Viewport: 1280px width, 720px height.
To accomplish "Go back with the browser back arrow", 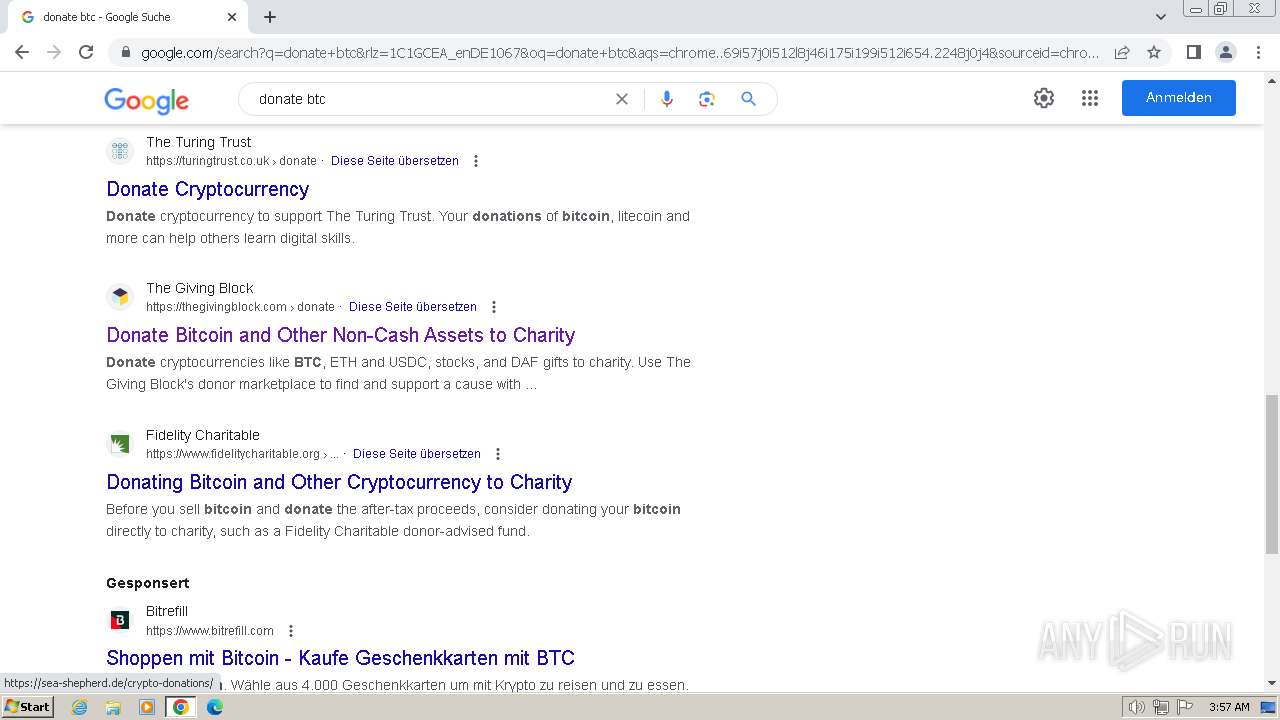I will pos(22,52).
